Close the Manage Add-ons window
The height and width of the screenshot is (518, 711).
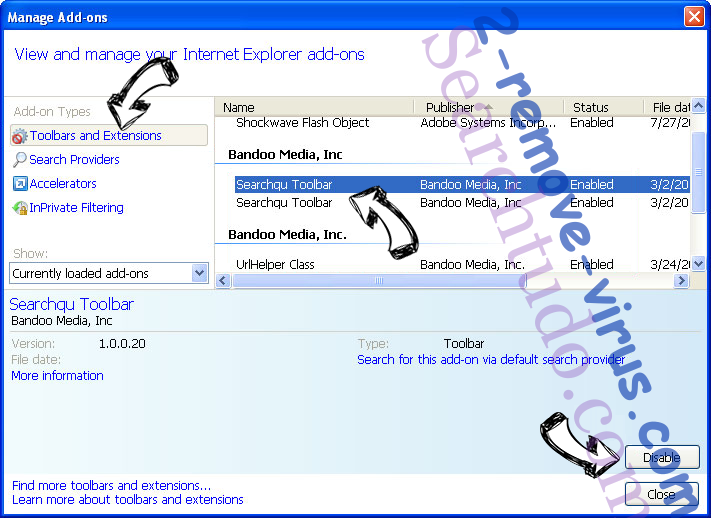(694, 17)
